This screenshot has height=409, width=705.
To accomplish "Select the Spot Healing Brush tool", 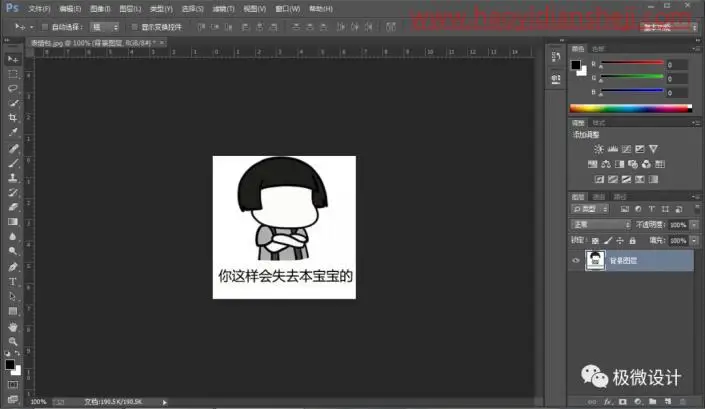I will click(13, 148).
